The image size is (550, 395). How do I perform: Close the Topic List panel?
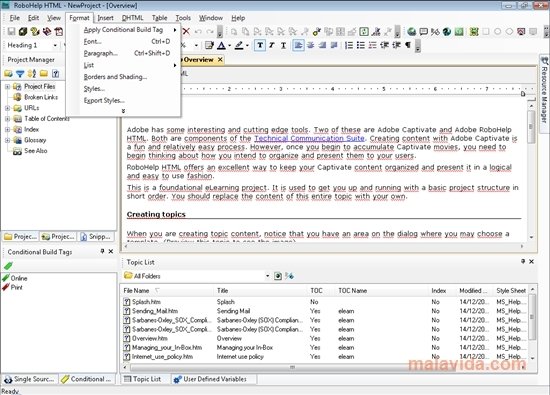pos(531,261)
